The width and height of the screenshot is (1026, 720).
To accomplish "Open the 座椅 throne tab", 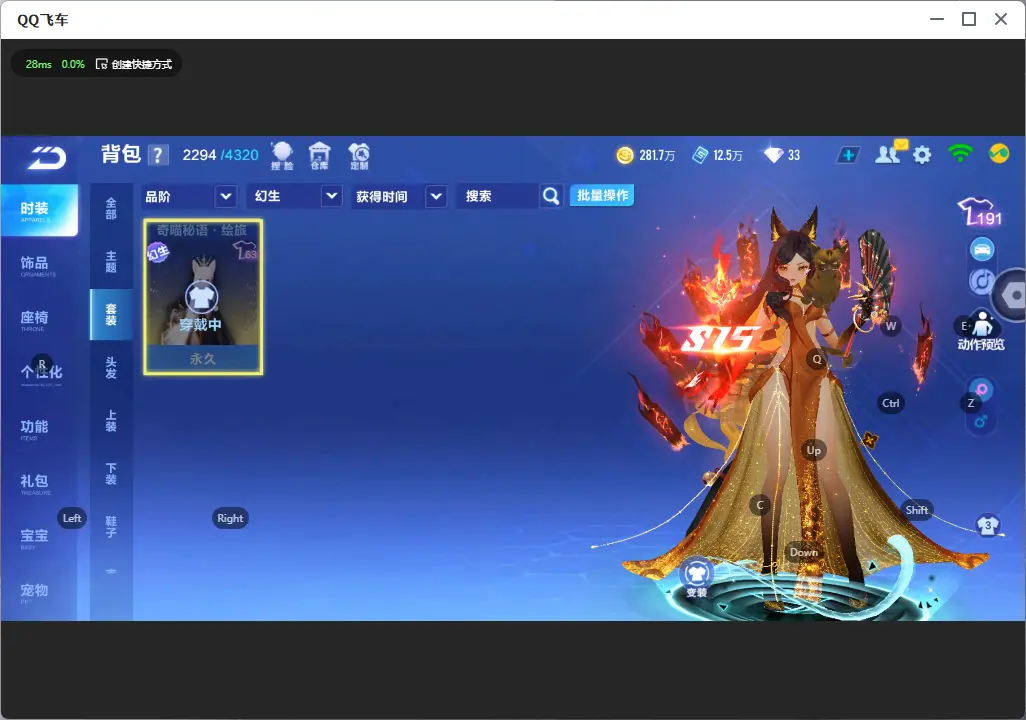I will point(35,319).
